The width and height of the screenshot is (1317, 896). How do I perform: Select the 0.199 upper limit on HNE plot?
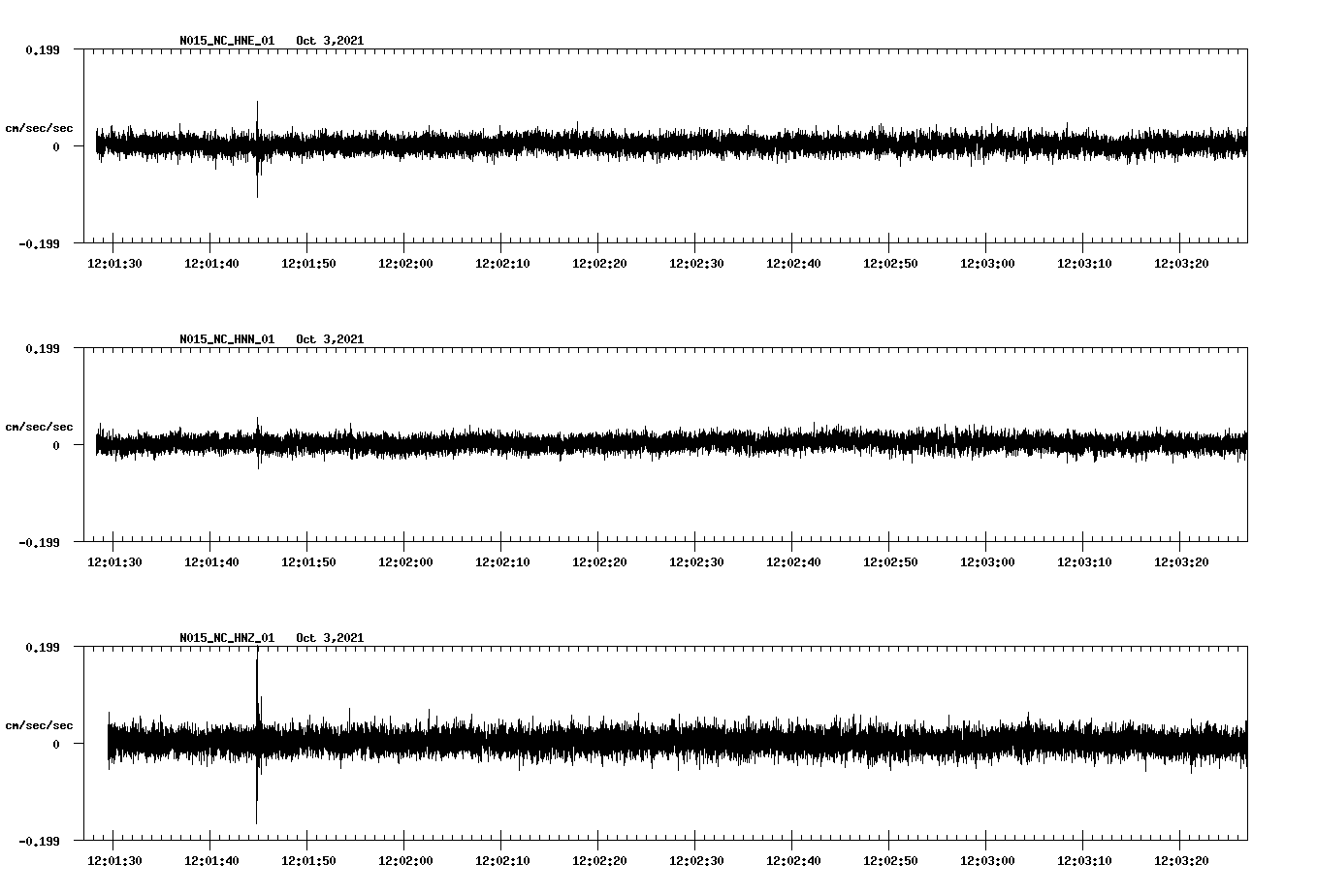coord(42,49)
